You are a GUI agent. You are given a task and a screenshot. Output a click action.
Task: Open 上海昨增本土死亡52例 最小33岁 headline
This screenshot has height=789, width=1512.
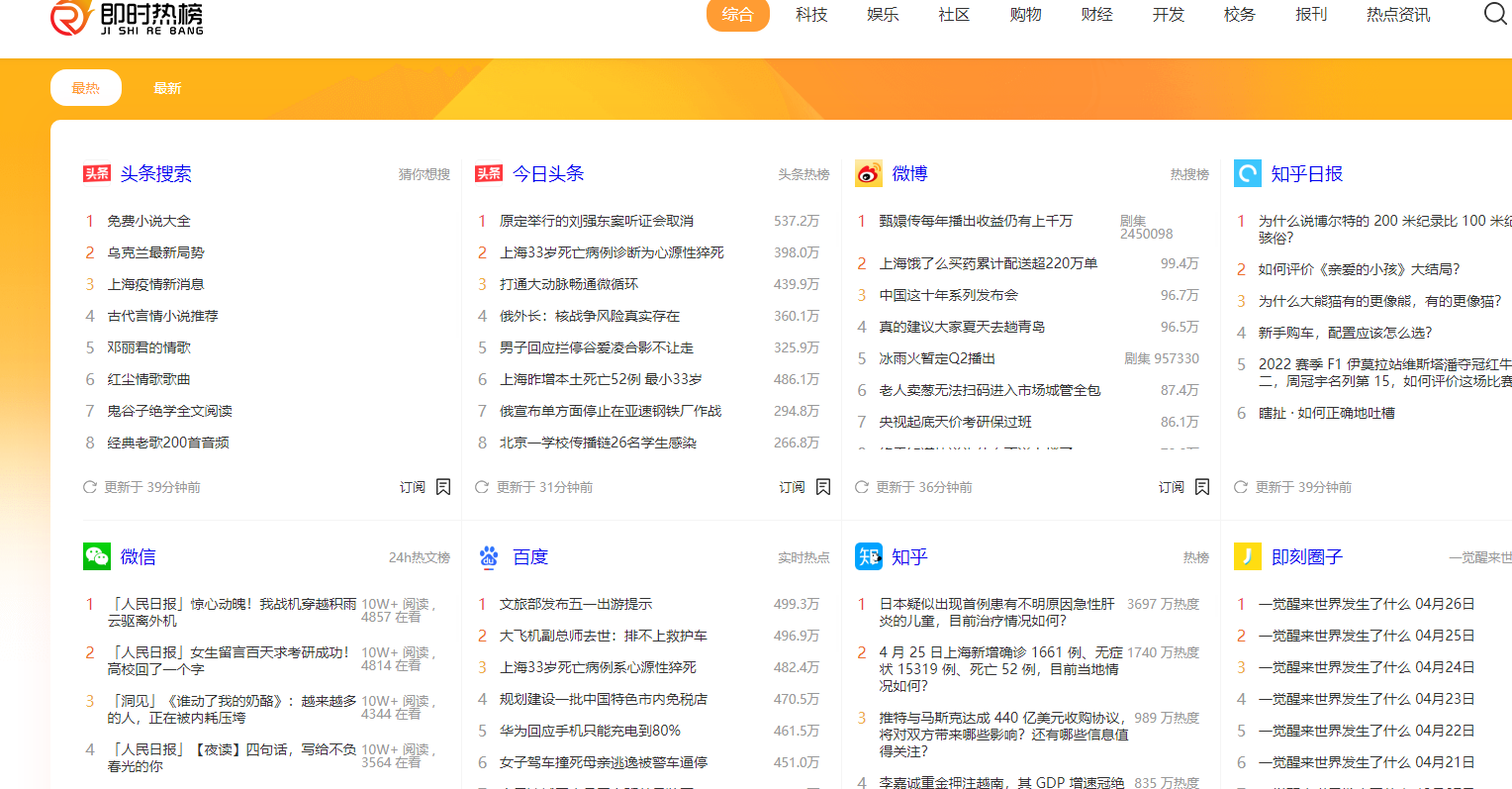601,379
